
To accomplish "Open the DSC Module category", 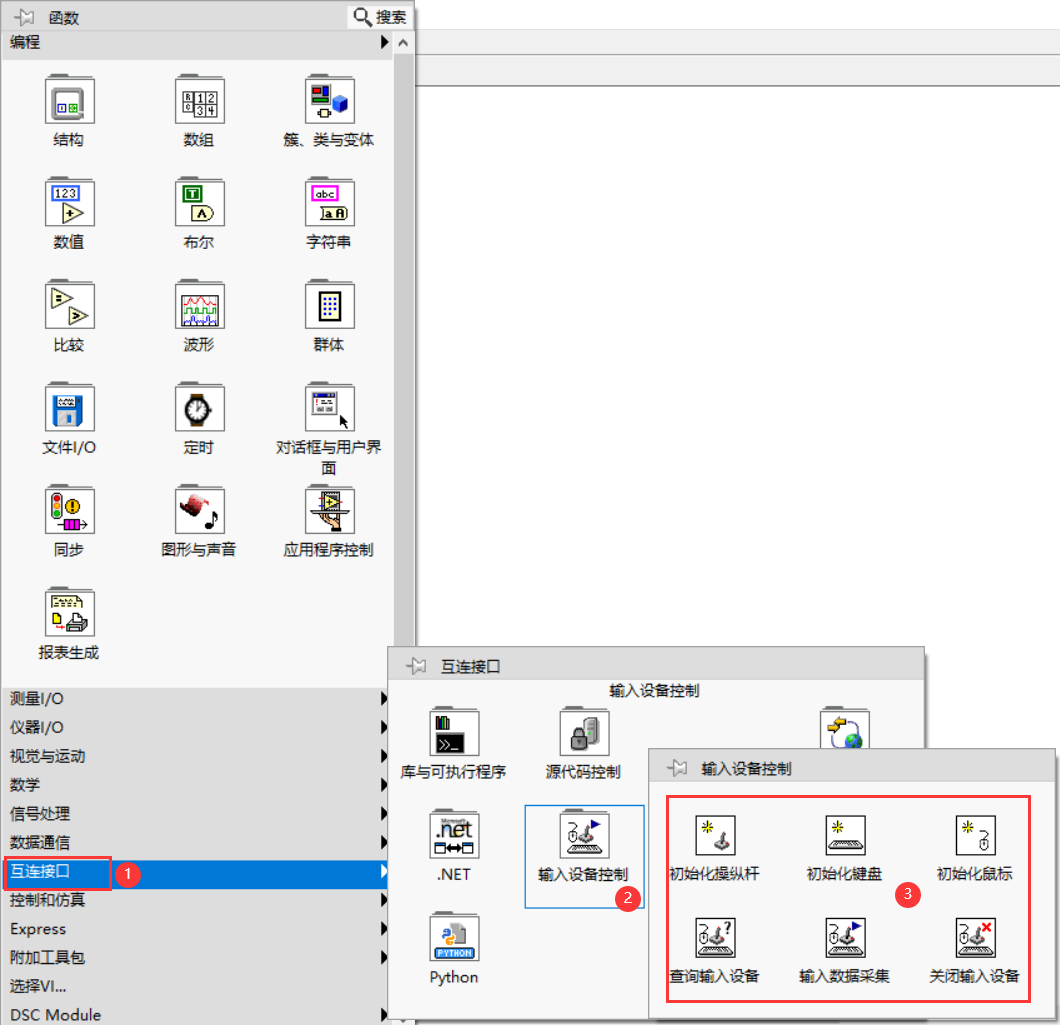I will pos(196,1014).
